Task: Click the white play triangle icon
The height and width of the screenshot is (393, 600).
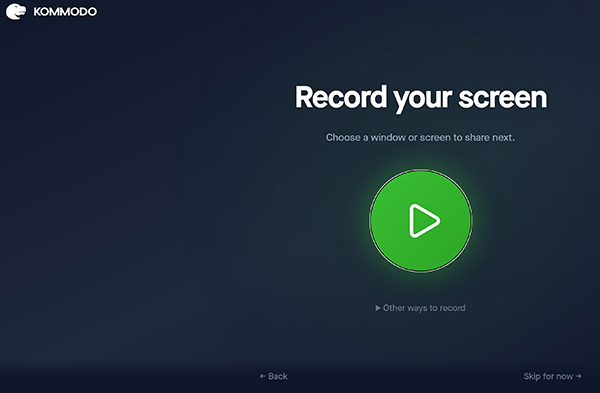Action: pos(424,221)
